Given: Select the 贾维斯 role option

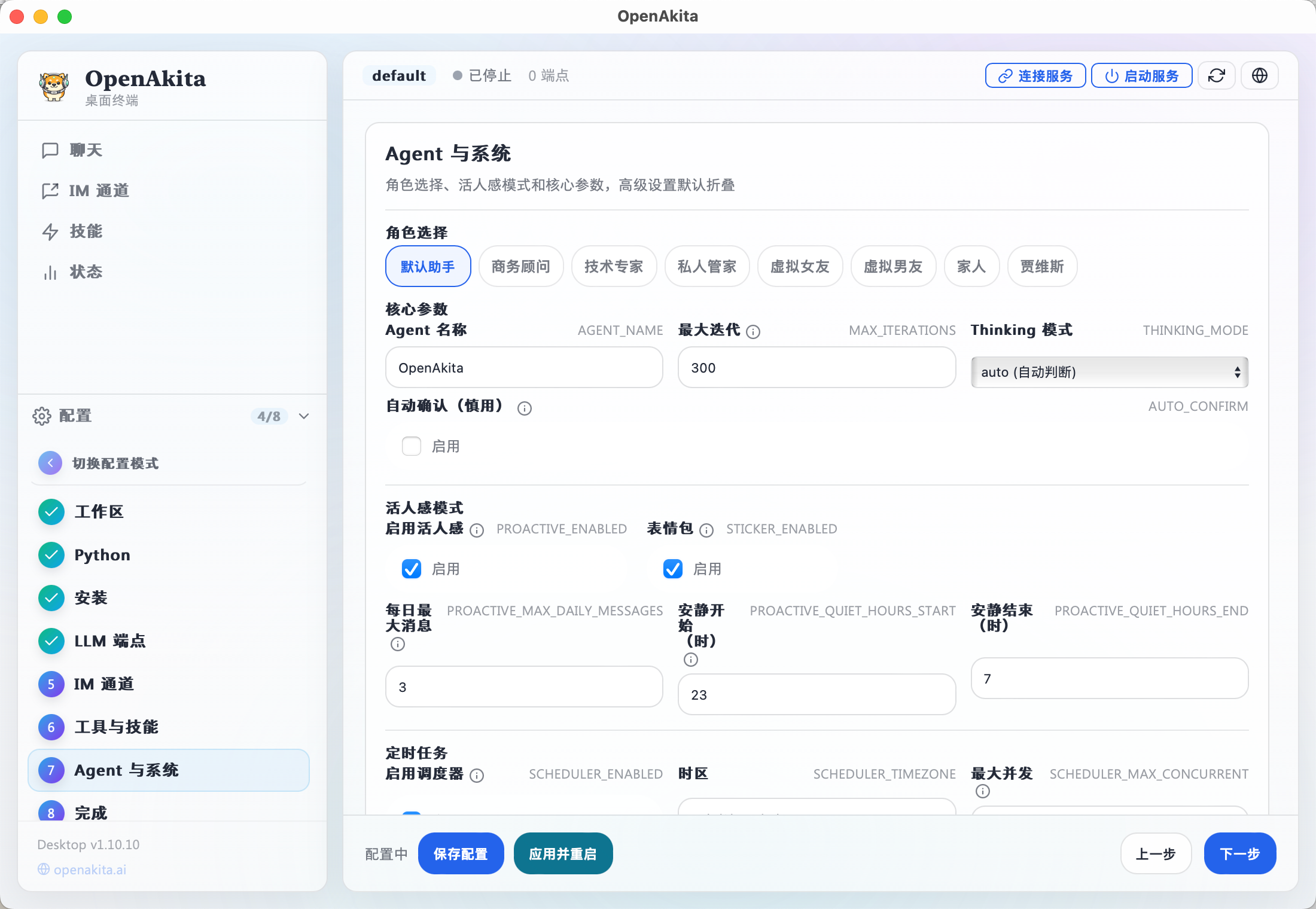Looking at the screenshot, I should (1042, 266).
